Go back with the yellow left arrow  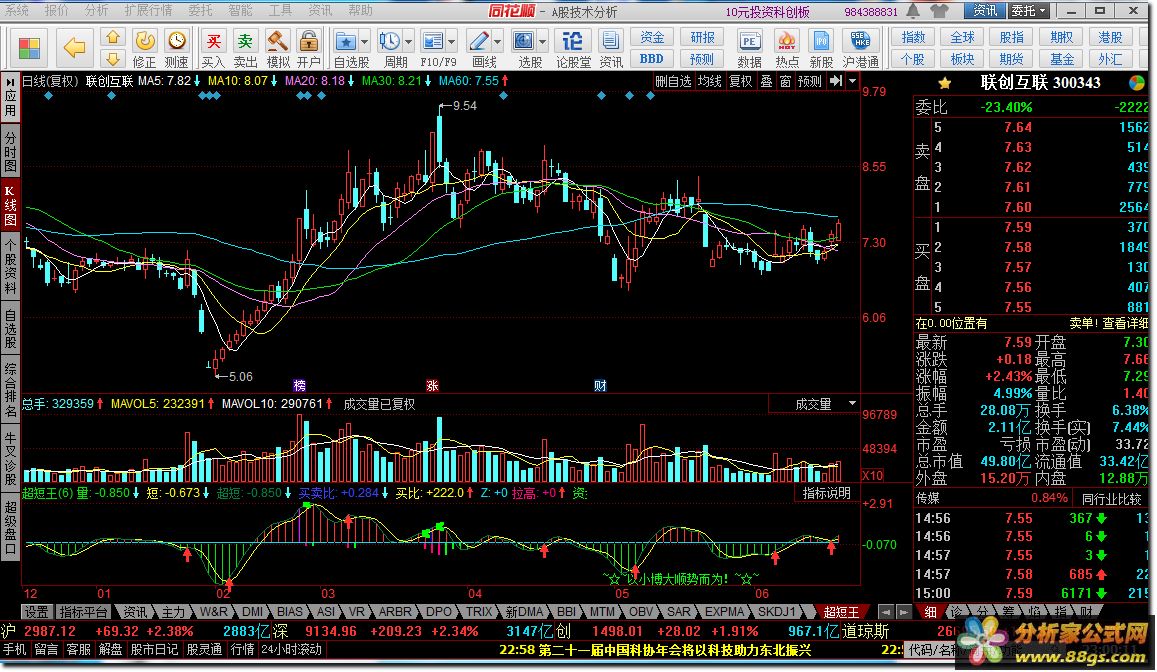(75, 49)
